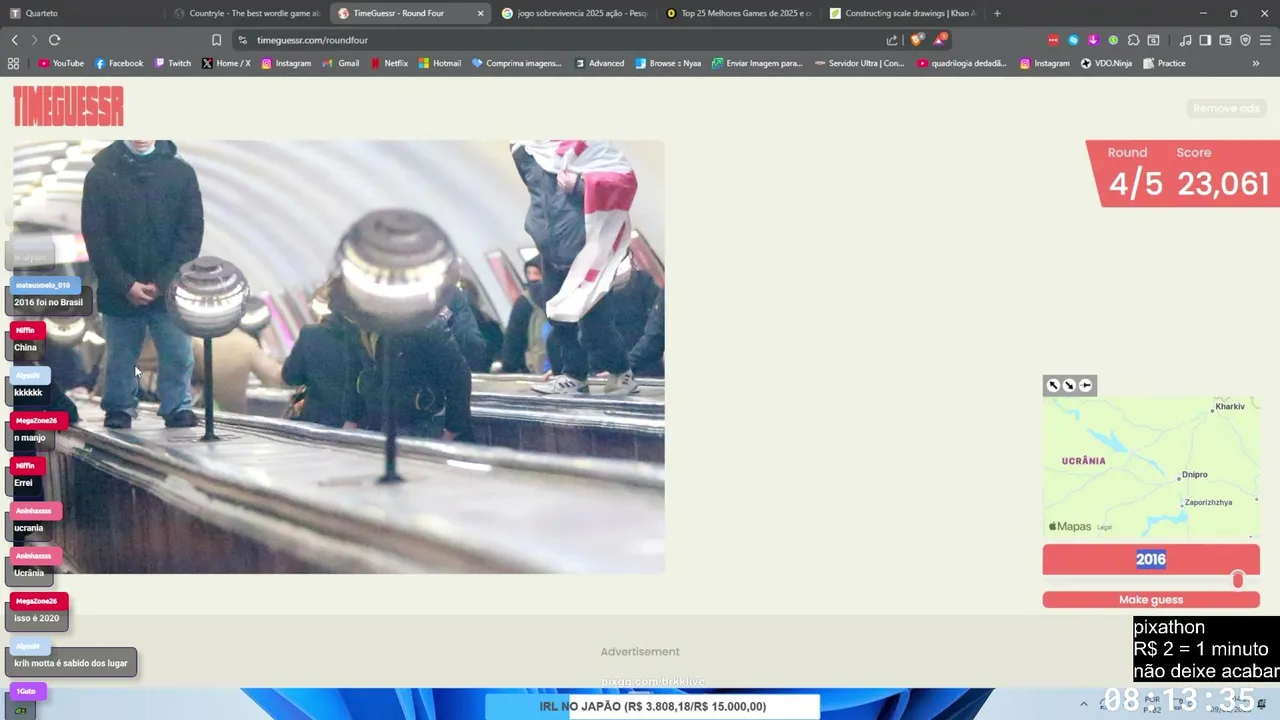Screen dimensions: 1280x720
Task: Reload the current page
Action: [x=54, y=40]
